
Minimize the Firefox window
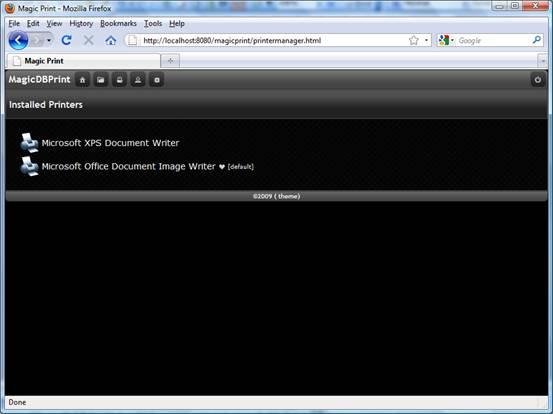[499, 6]
